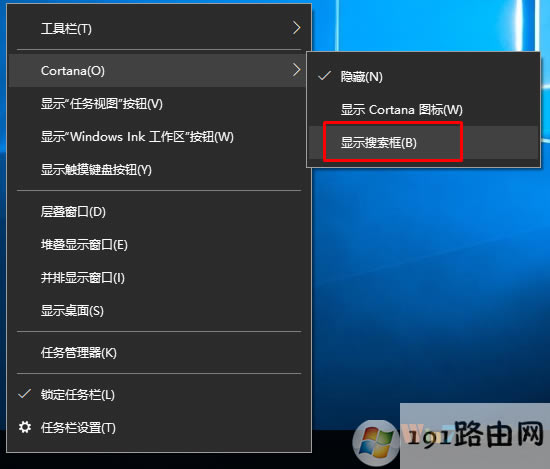Choose 层叠窗口(D) menu item
The image size is (550, 469).
point(159,212)
